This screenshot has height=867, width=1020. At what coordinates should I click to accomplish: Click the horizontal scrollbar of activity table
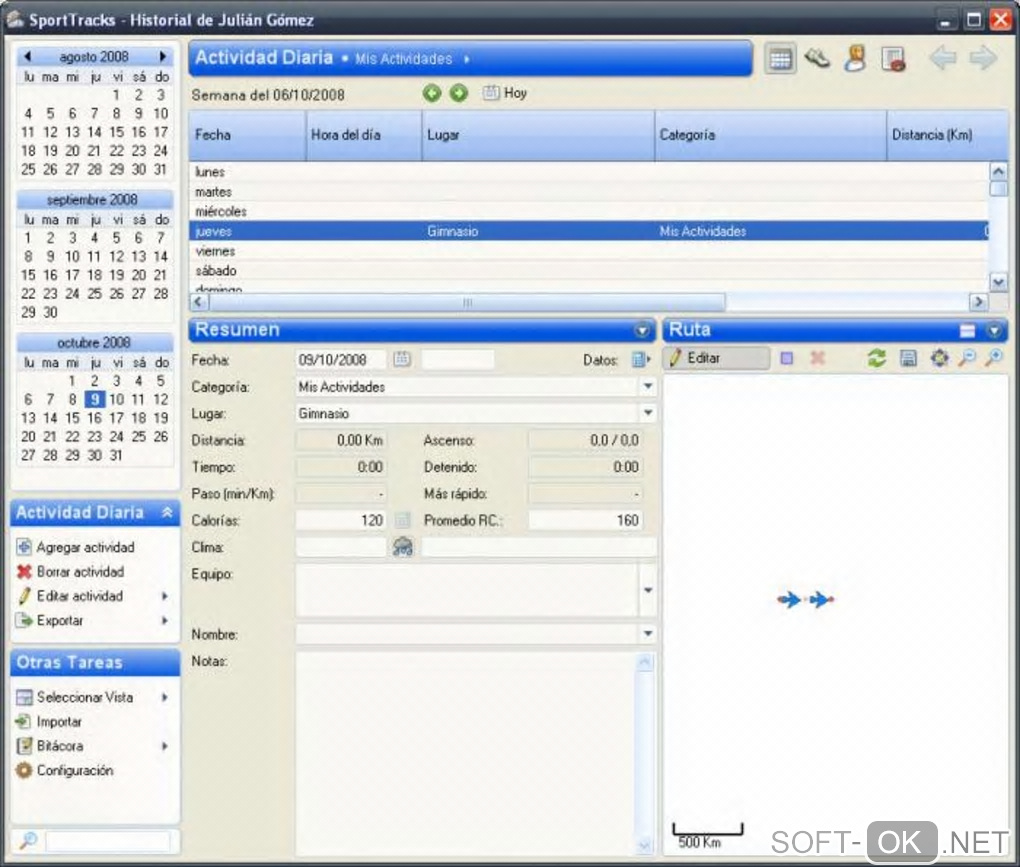(x=467, y=302)
